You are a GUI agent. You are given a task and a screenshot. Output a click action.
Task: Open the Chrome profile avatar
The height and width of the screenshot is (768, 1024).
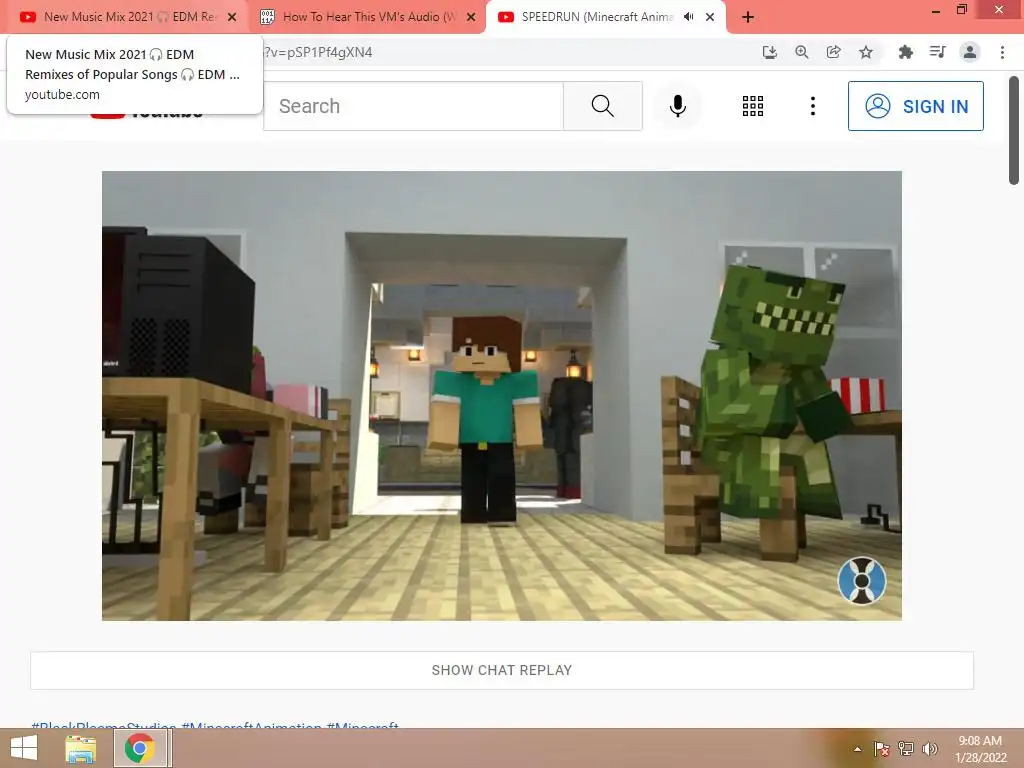pyautogui.click(x=970, y=52)
